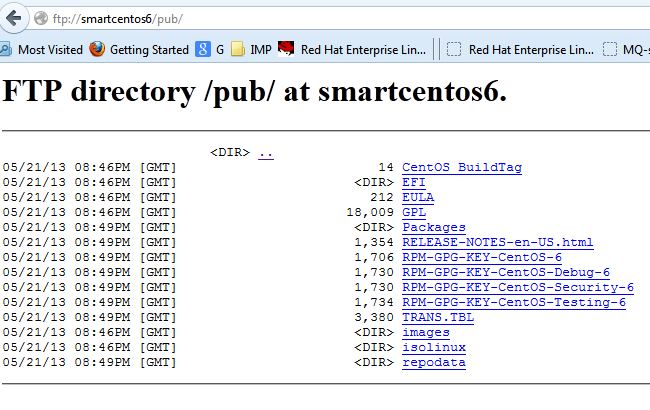Open Getting Started bookmark
This screenshot has width=650, height=410.
tap(149, 50)
